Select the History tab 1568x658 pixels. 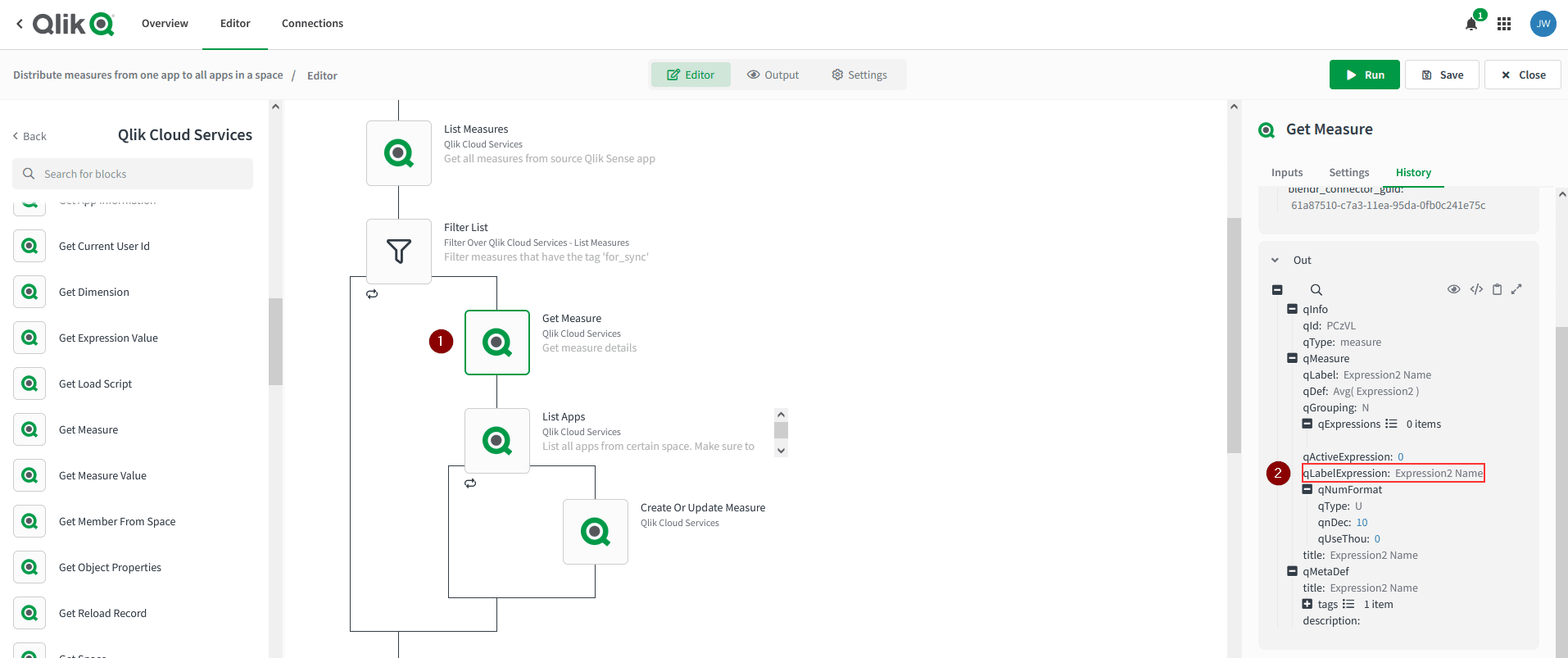pyautogui.click(x=1413, y=172)
